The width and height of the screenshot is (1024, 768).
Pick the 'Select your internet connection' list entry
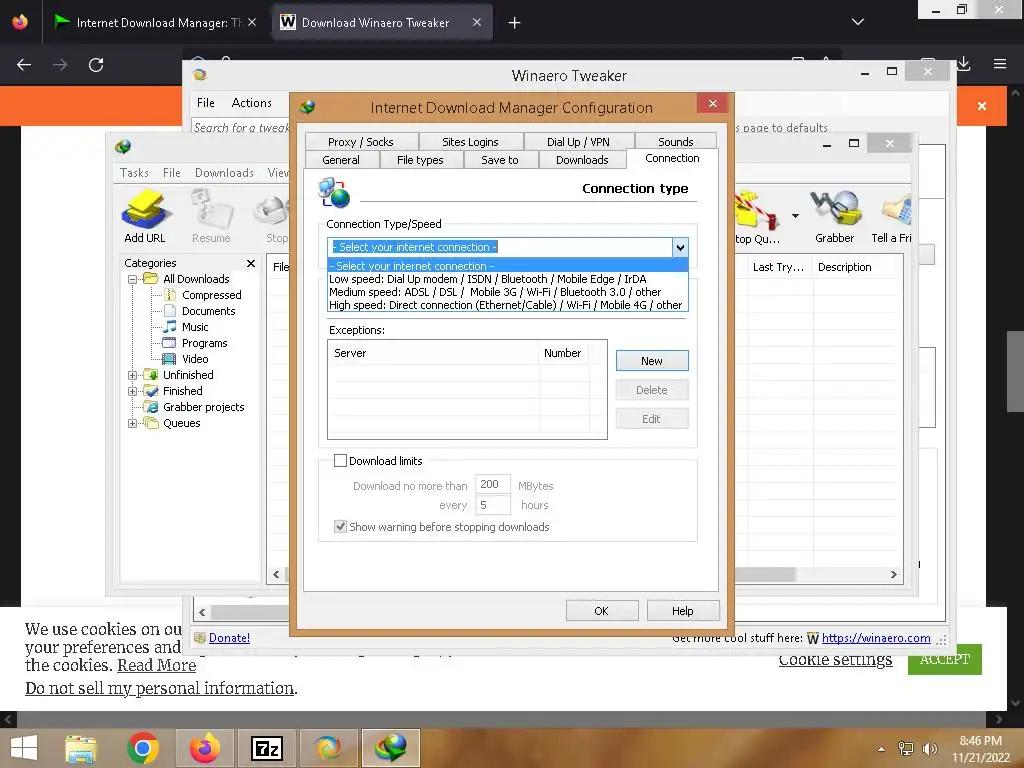point(507,266)
